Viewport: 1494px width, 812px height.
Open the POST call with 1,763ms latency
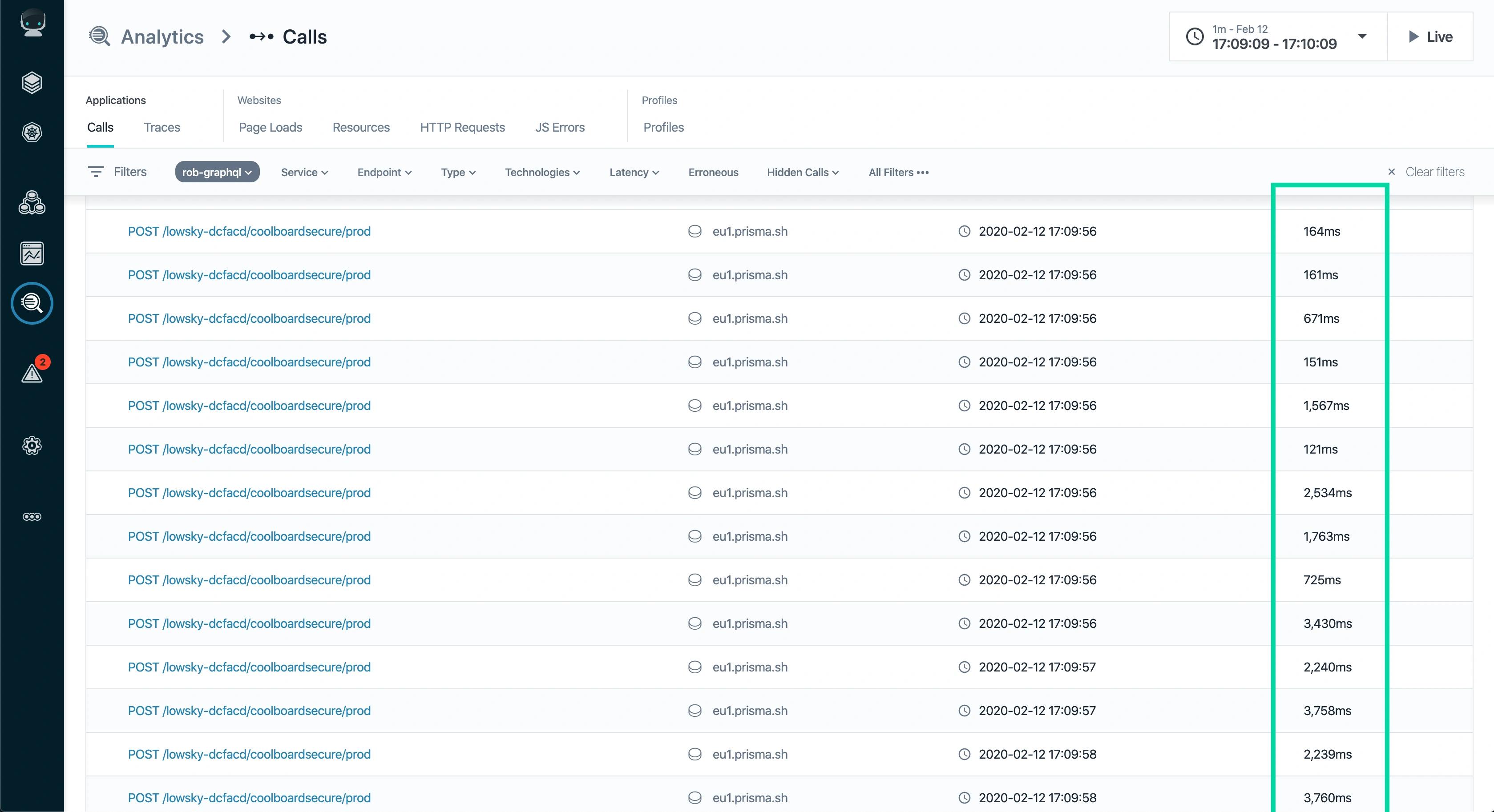click(x=249, y=536)
